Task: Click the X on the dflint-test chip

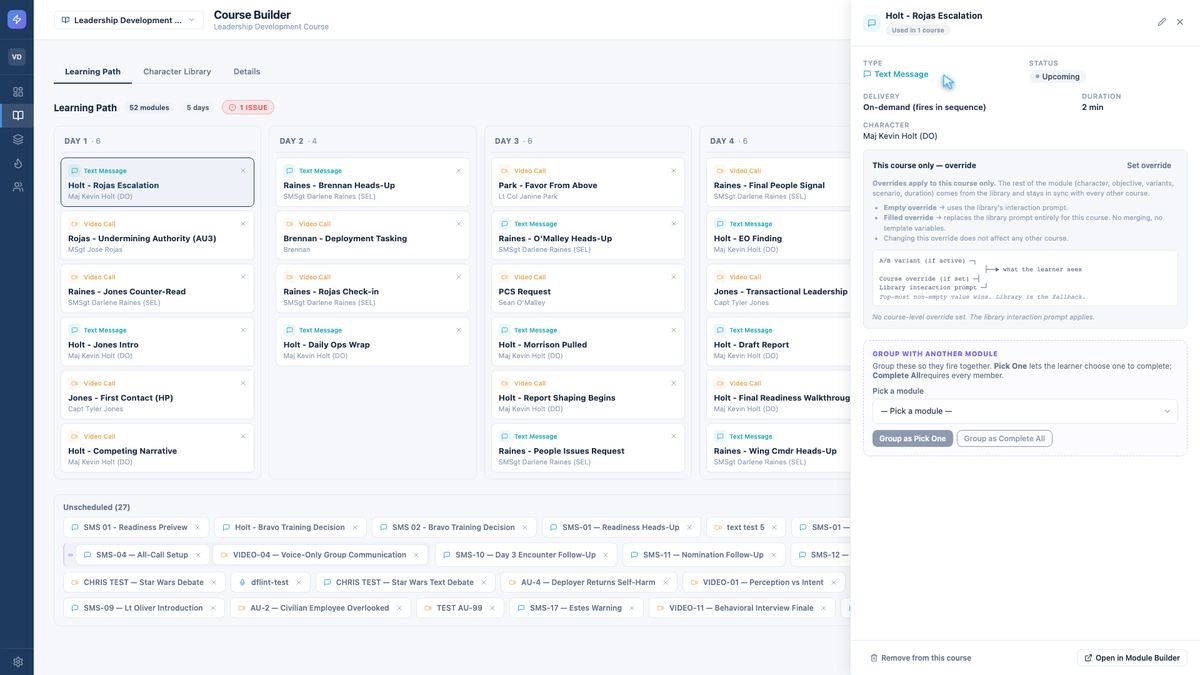Action: coord(301,582)
